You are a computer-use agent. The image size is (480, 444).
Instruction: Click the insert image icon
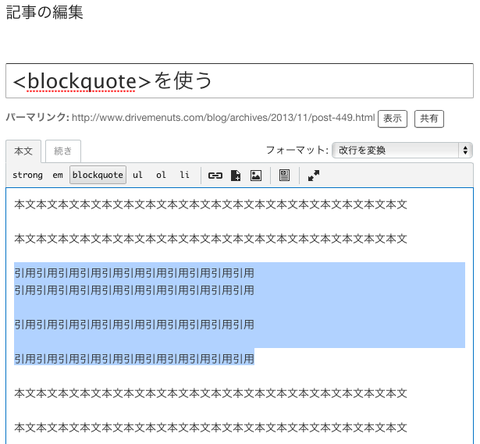(256, 175)
